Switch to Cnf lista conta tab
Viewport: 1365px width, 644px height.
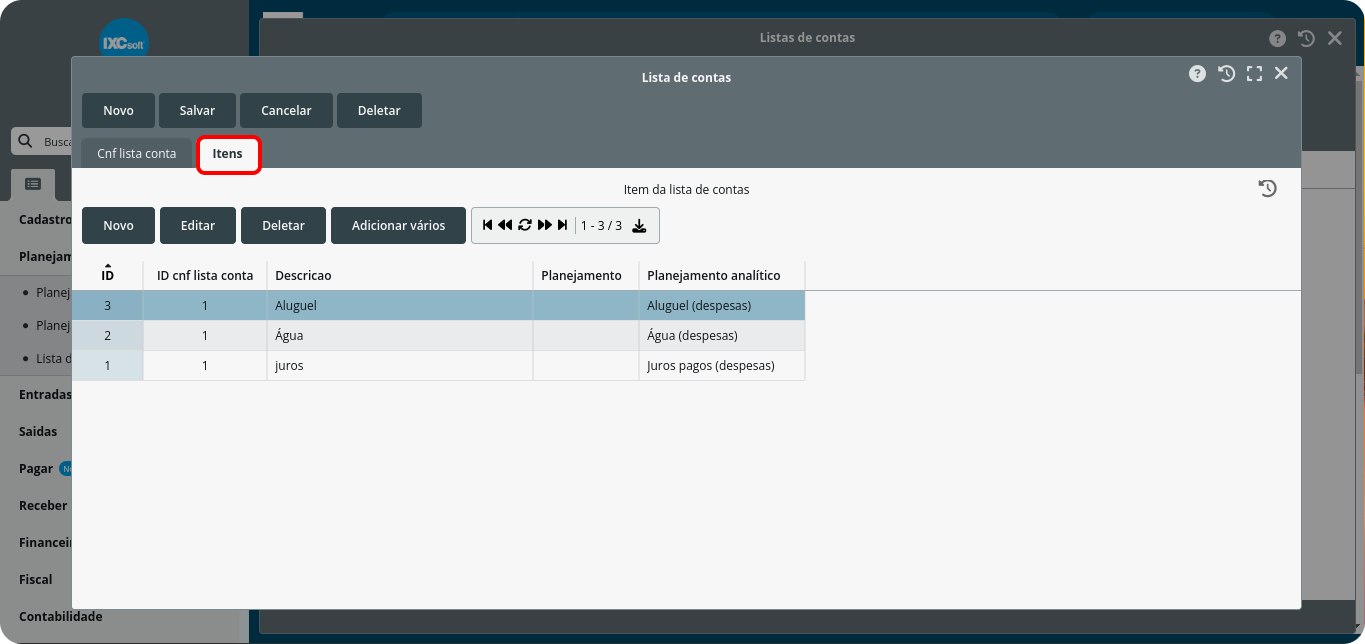point(137,154)
